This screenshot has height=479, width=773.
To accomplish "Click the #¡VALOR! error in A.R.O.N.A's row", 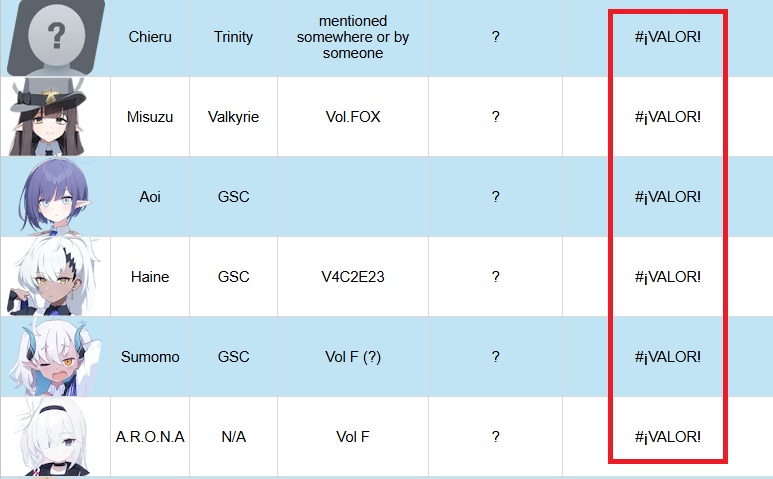I will click(x=668, y=437).
